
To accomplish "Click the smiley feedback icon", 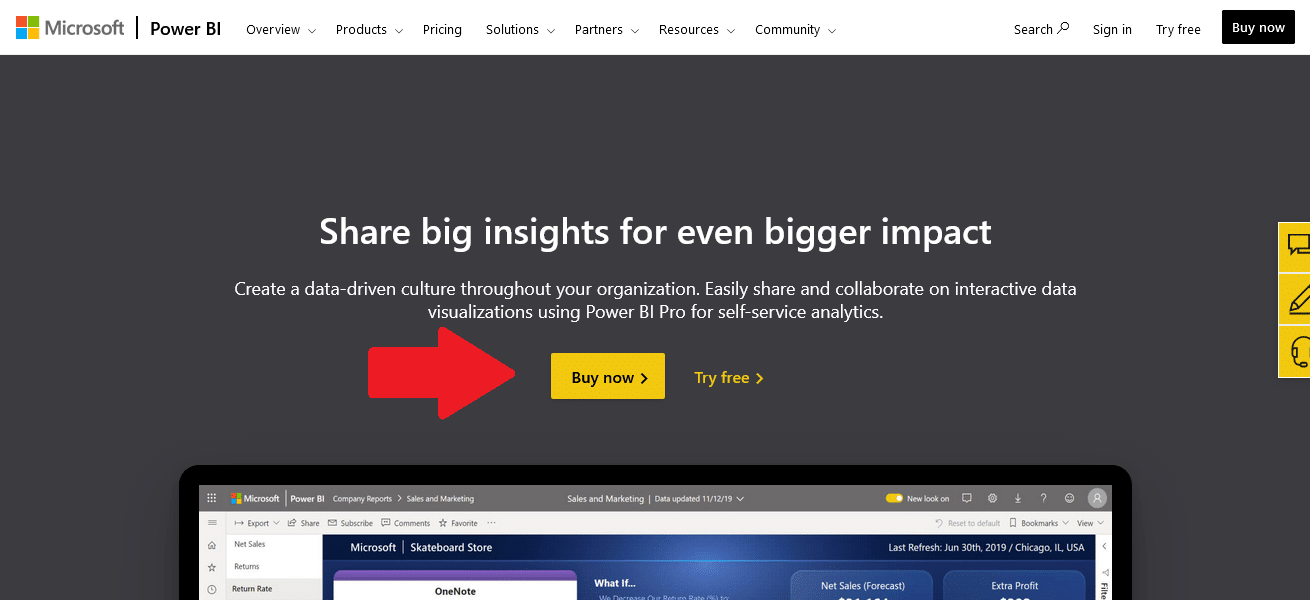I will pyautogui.click(x=1070, y=498).
